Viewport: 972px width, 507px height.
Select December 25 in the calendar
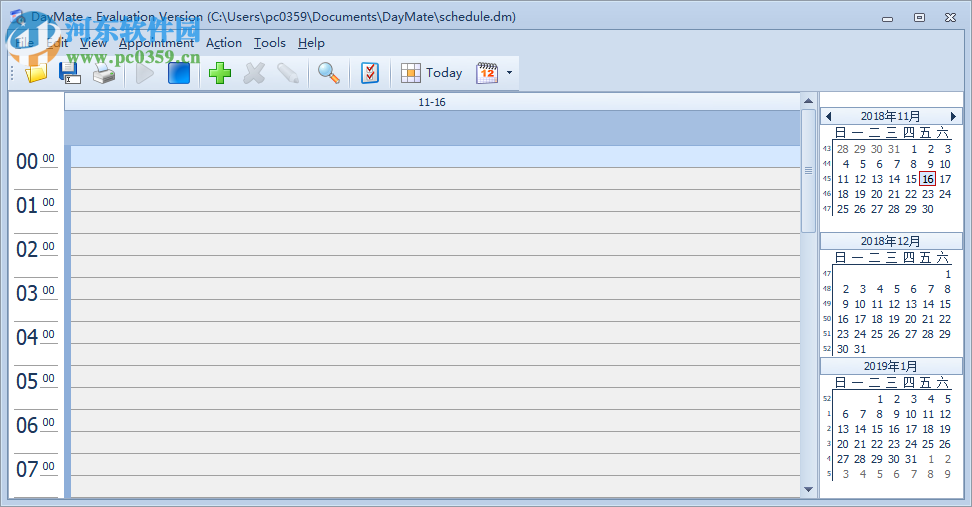(877, 334)
